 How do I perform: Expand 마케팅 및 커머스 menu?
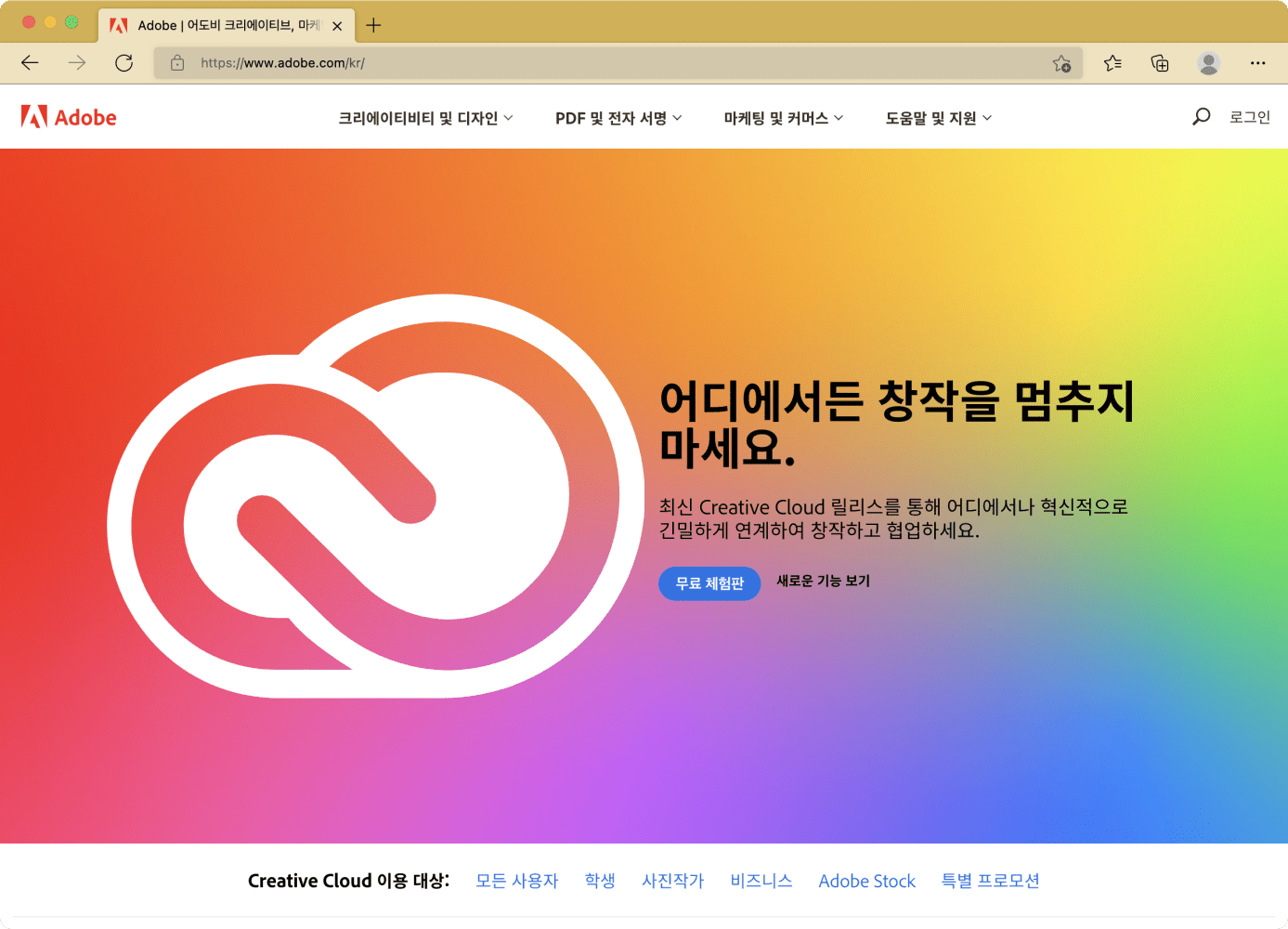pos(784,118)
